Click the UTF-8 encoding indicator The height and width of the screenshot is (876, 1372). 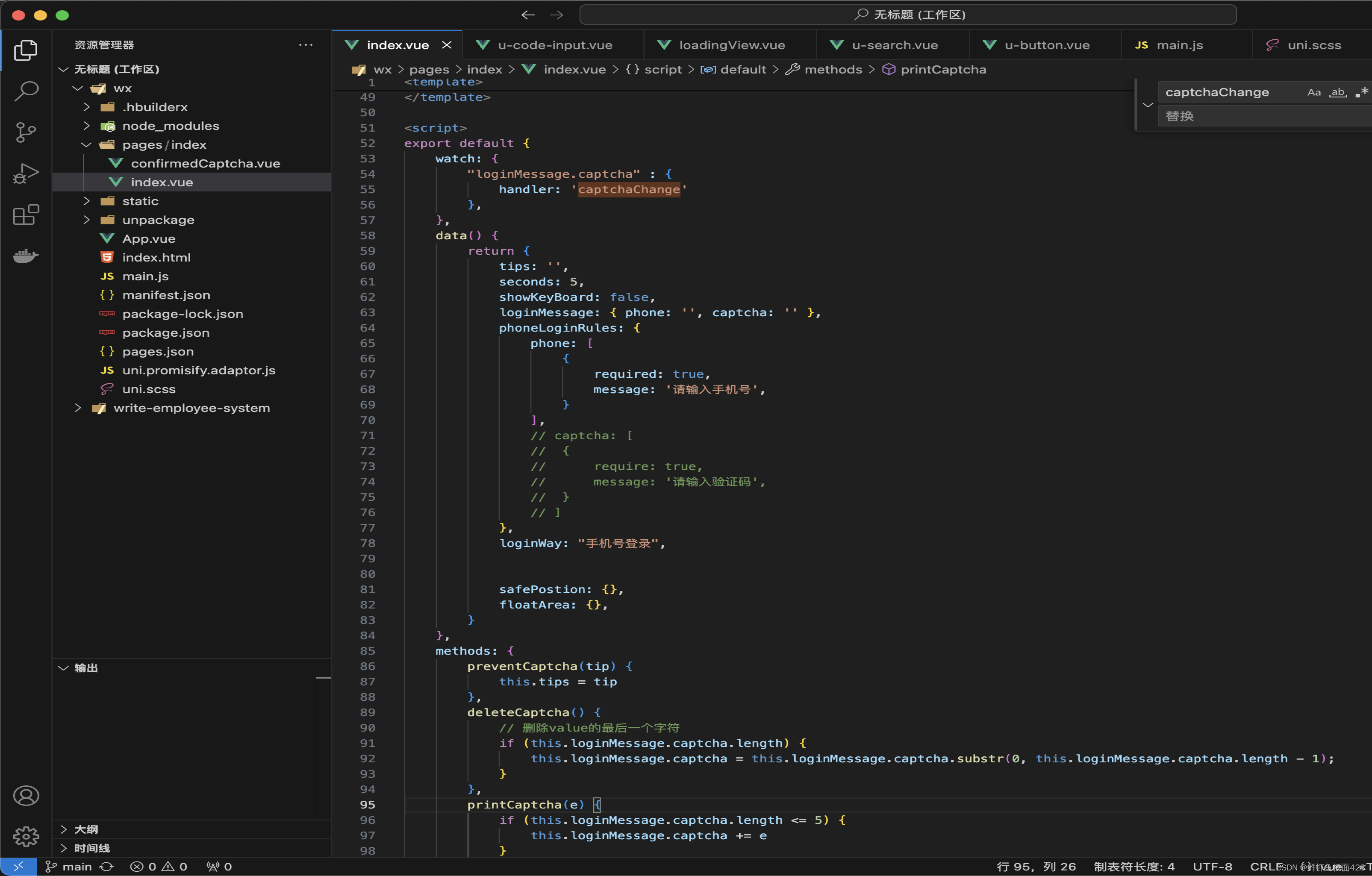click(1213, 866)
